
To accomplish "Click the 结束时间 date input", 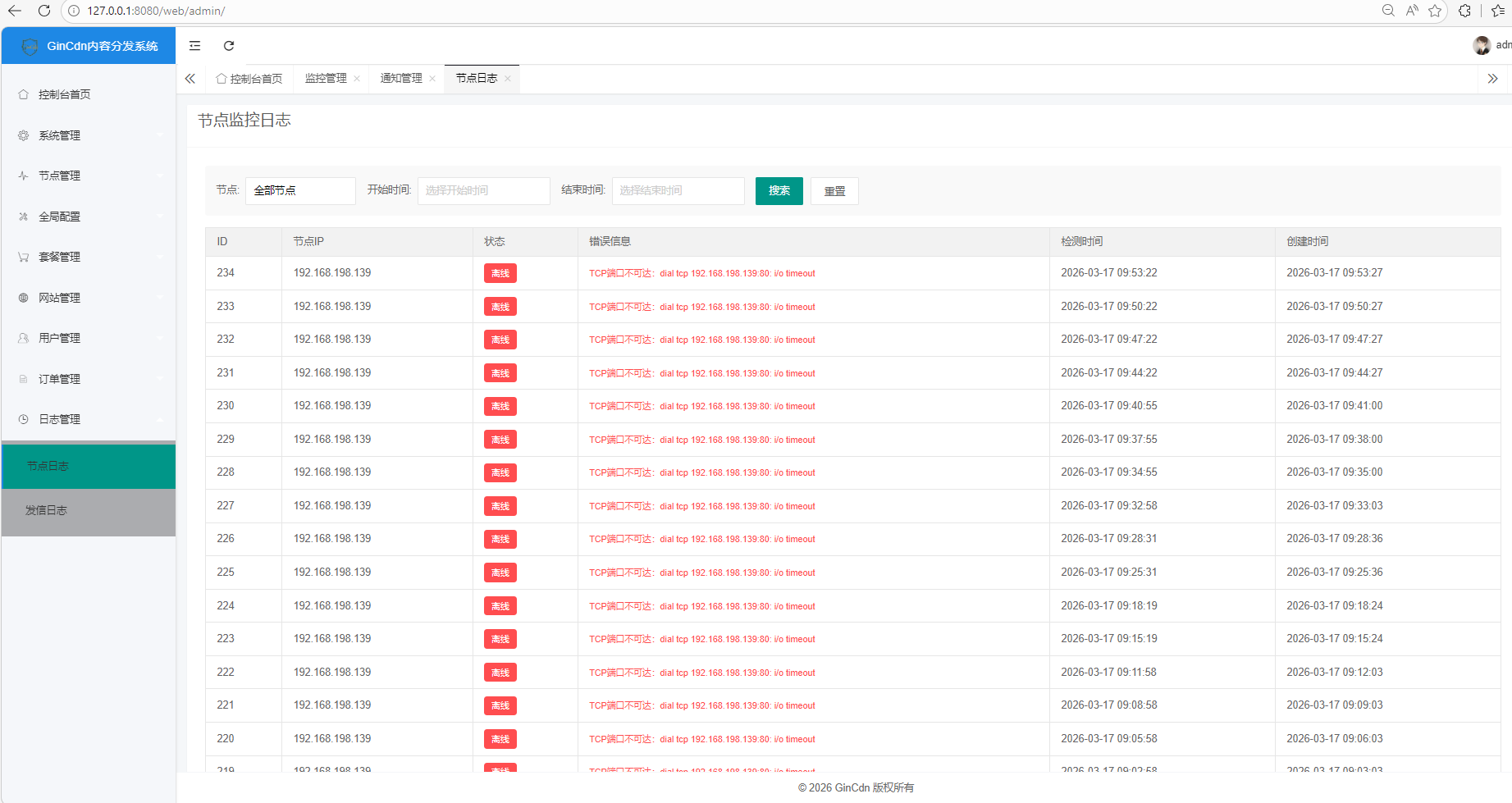I will 678,190.
